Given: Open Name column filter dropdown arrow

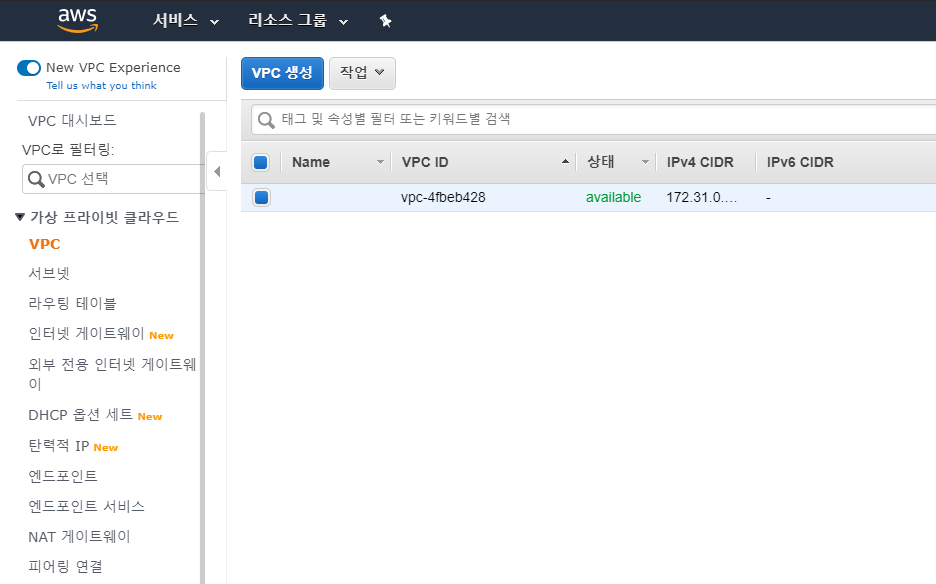Looking at the screenshot, I should pyautogui.click(x=380, y=162).
